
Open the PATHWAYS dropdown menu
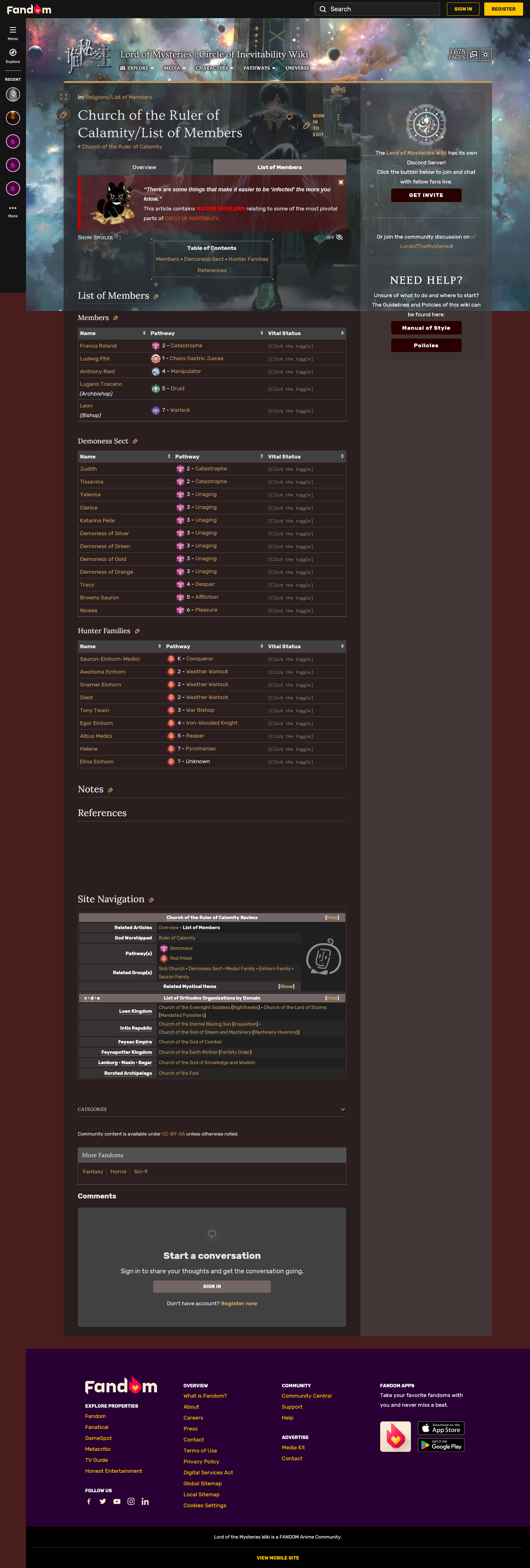pyautogui.click(x=260, y=68)
